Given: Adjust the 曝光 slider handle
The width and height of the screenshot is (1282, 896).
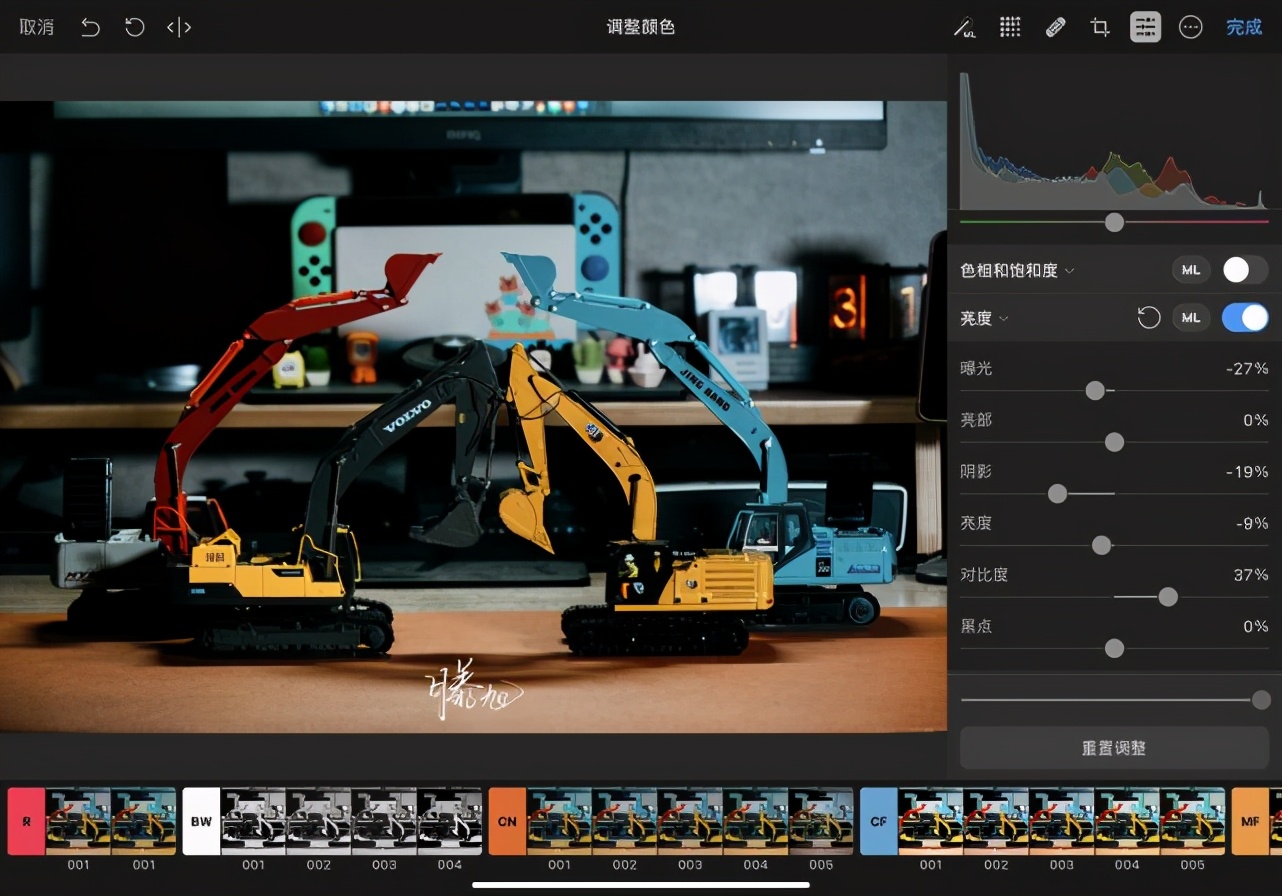Looking at the screenshot, I should [x=1095, y=390].
